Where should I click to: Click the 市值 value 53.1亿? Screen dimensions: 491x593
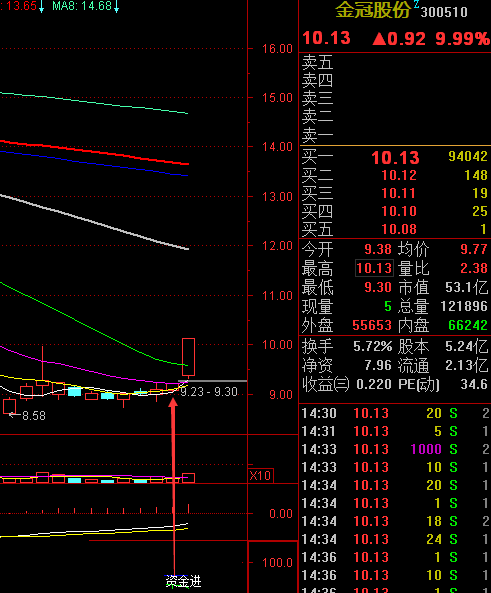point(467,287)
